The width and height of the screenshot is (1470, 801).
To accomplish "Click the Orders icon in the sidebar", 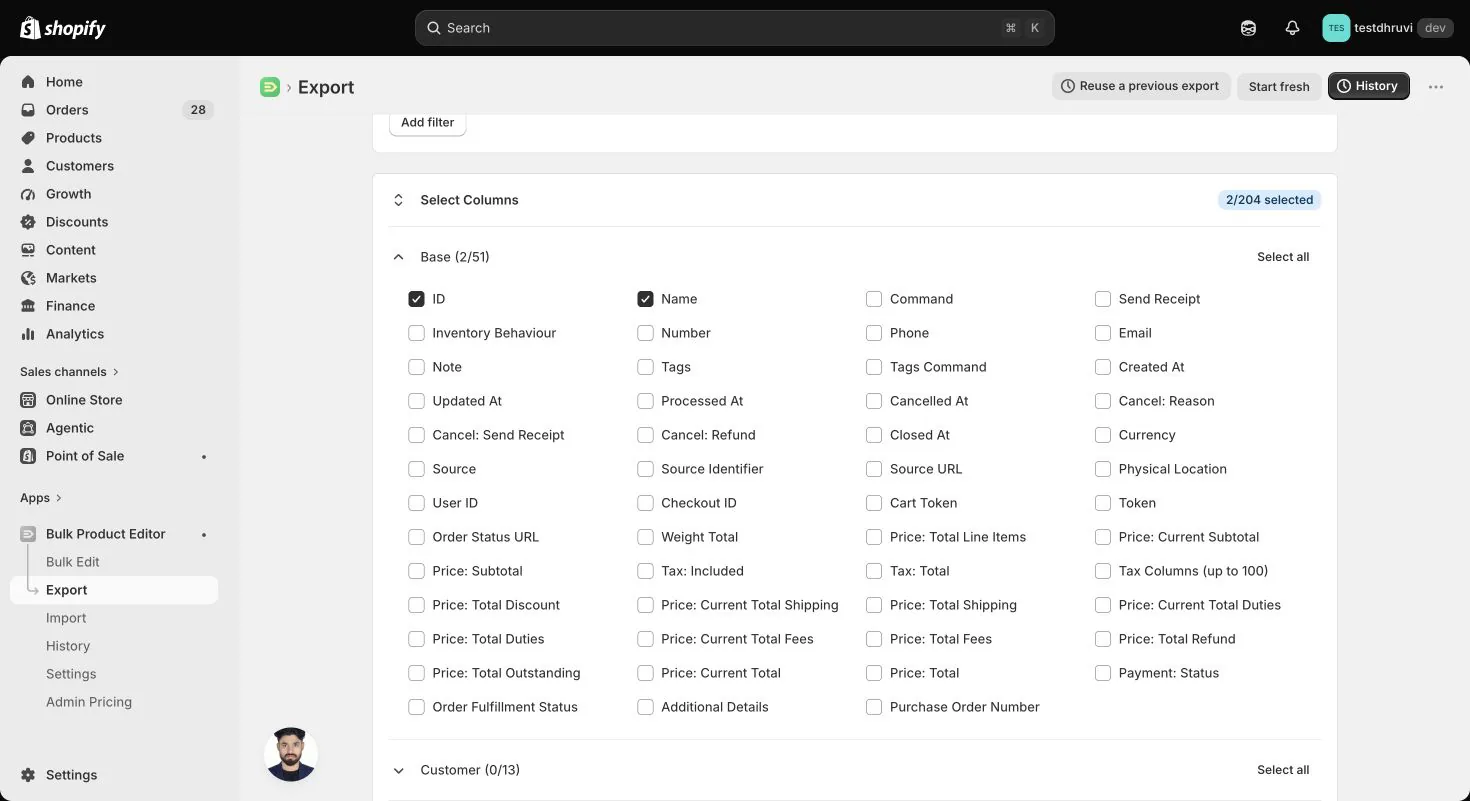I will click(28, 110).
